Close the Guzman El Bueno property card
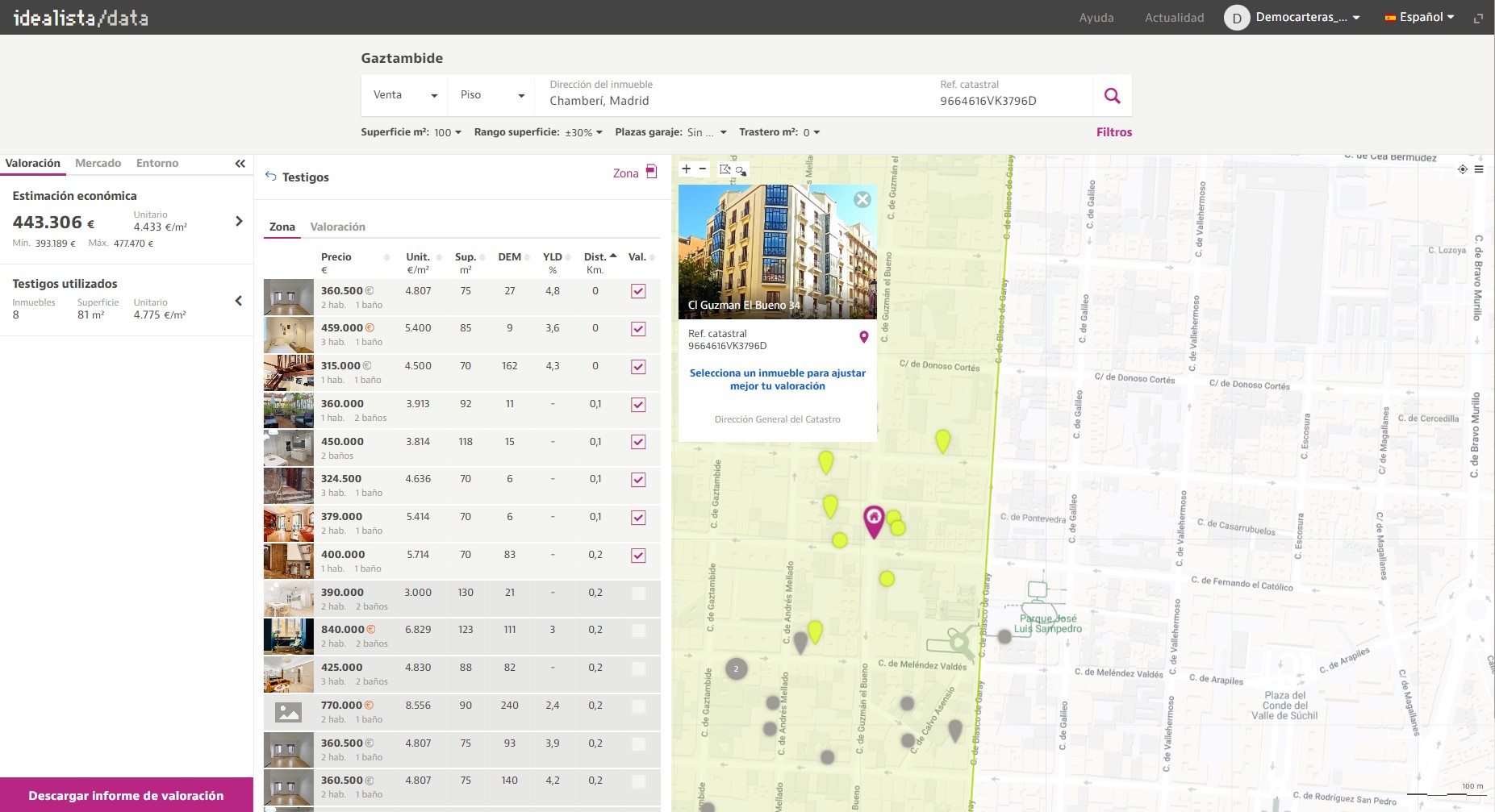 tap(862, 199)
